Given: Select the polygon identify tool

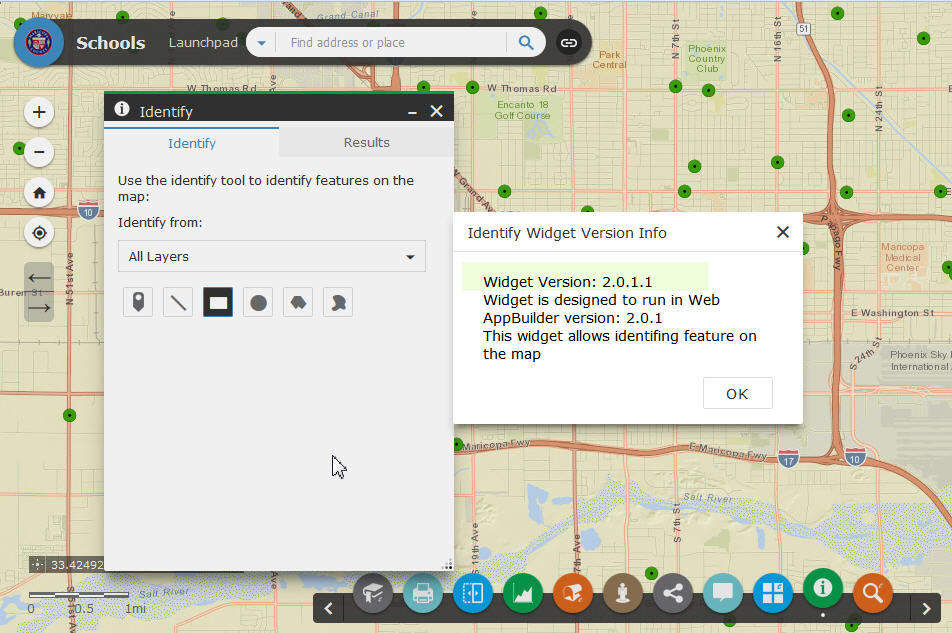Looking at the screenshot, I should 298,302.
